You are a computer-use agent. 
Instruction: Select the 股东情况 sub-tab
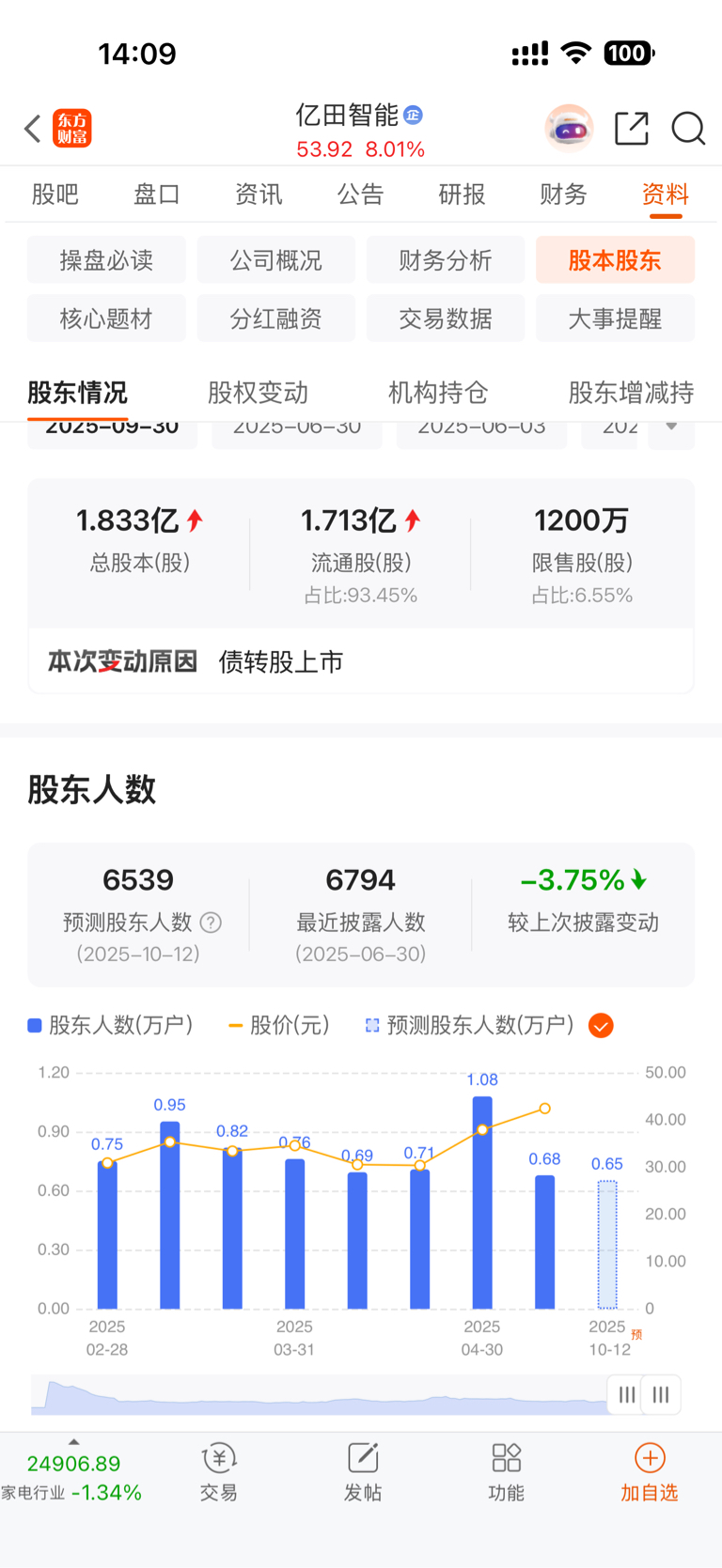[77, 393]
